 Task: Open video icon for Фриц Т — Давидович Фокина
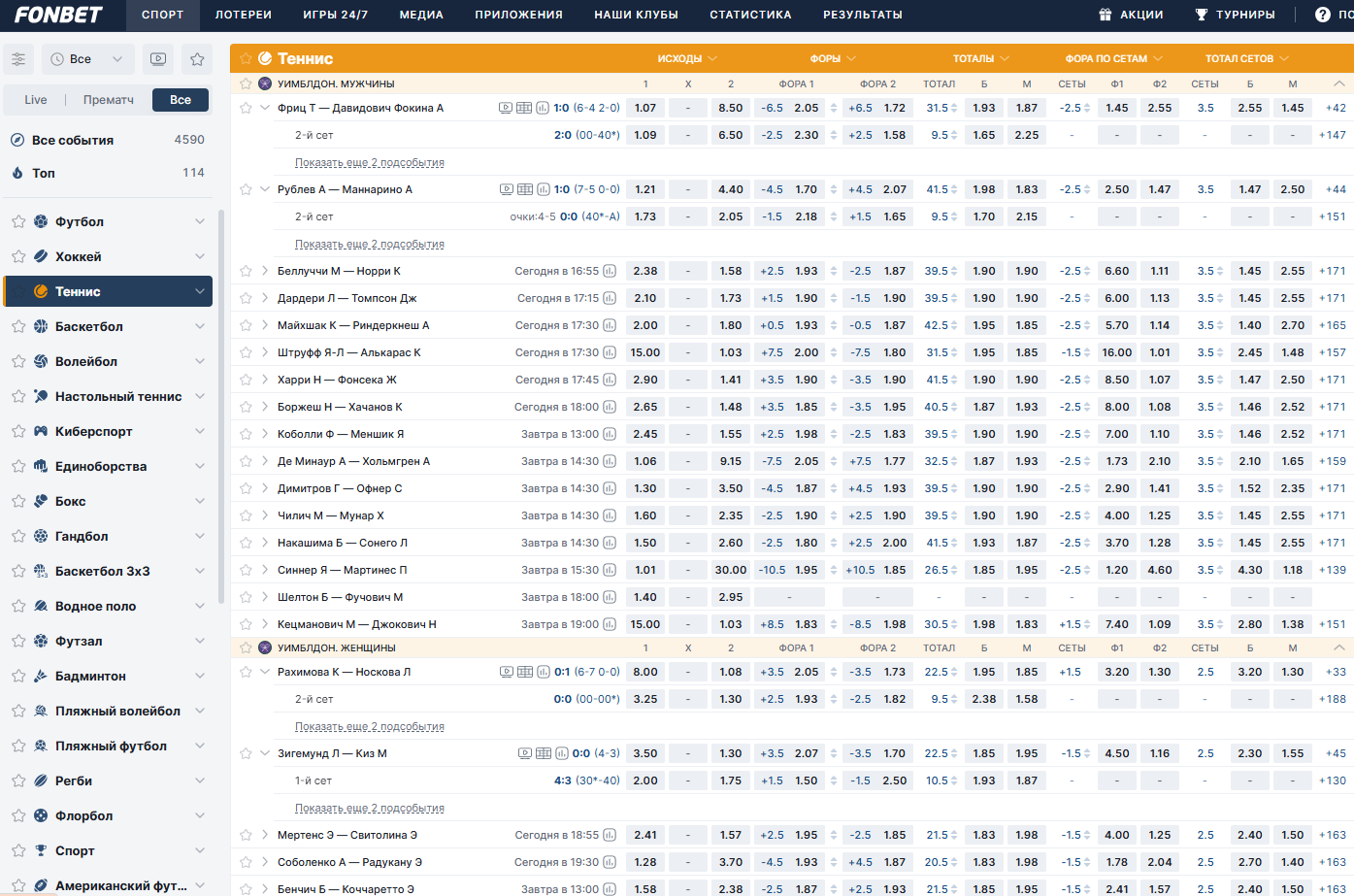point(506,108)
